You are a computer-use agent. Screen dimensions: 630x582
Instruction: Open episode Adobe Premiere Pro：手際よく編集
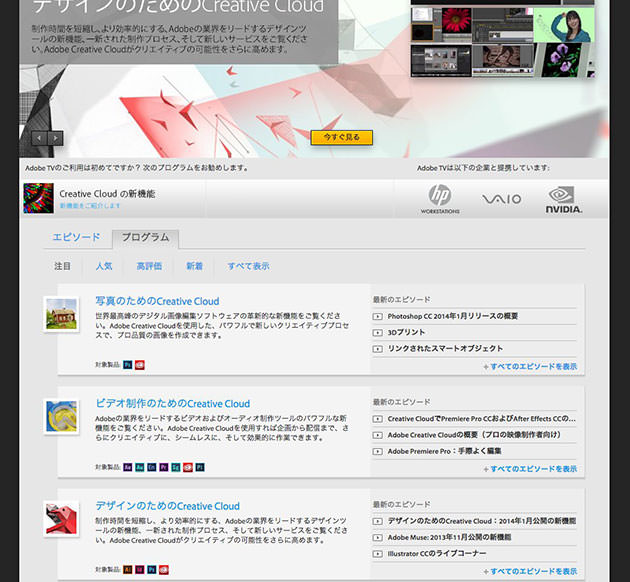pyautogui.click(x=444, y=451)
